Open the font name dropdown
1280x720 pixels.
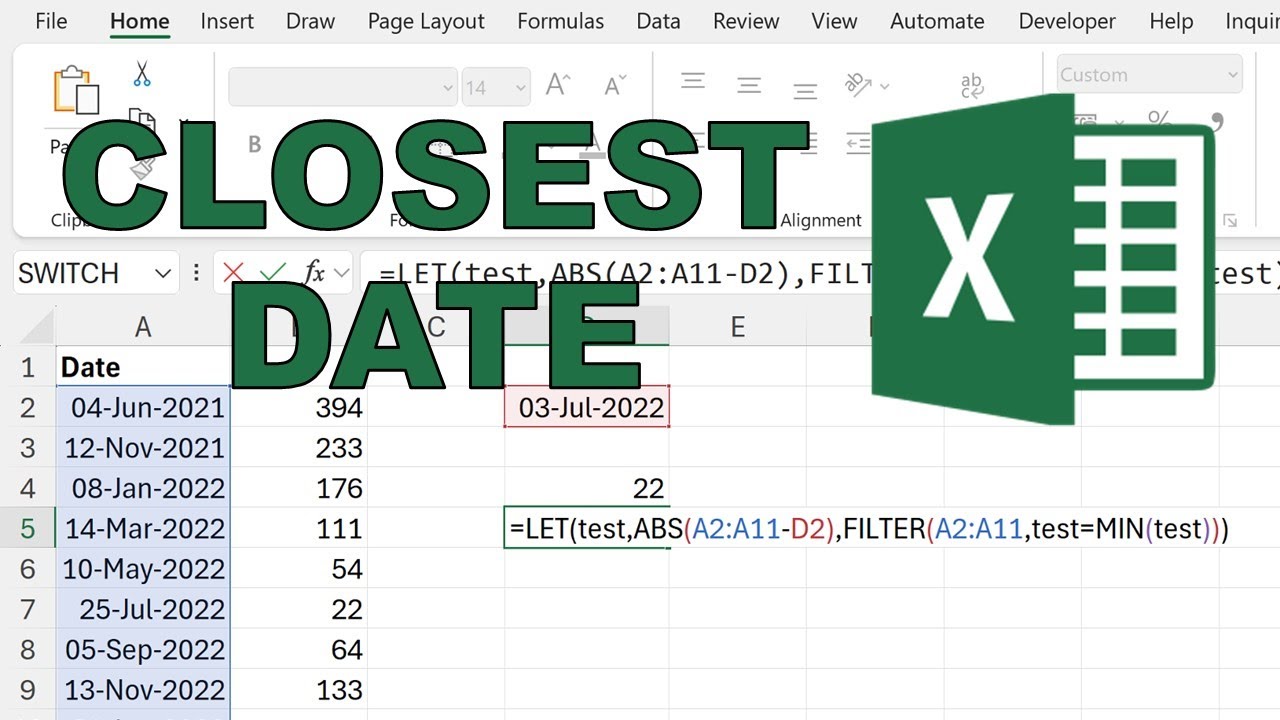point(447,87)
